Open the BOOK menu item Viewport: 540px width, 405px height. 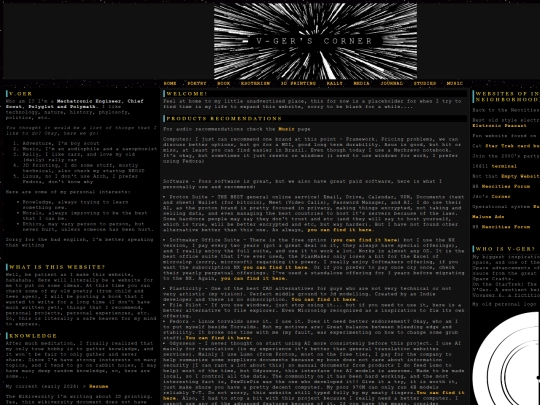pyautogui.click(x=224, y=83)
